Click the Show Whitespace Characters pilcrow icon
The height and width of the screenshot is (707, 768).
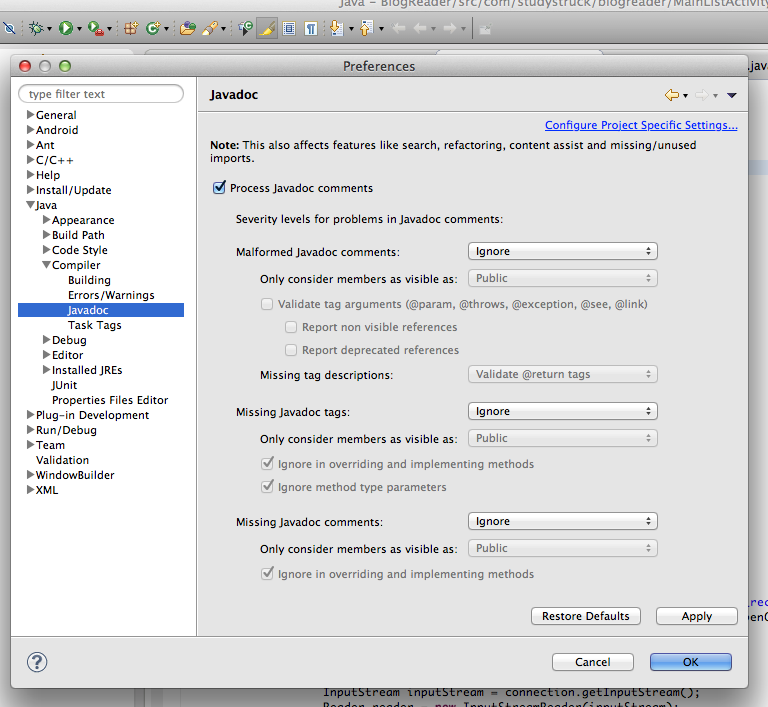(x=311, y=29)
